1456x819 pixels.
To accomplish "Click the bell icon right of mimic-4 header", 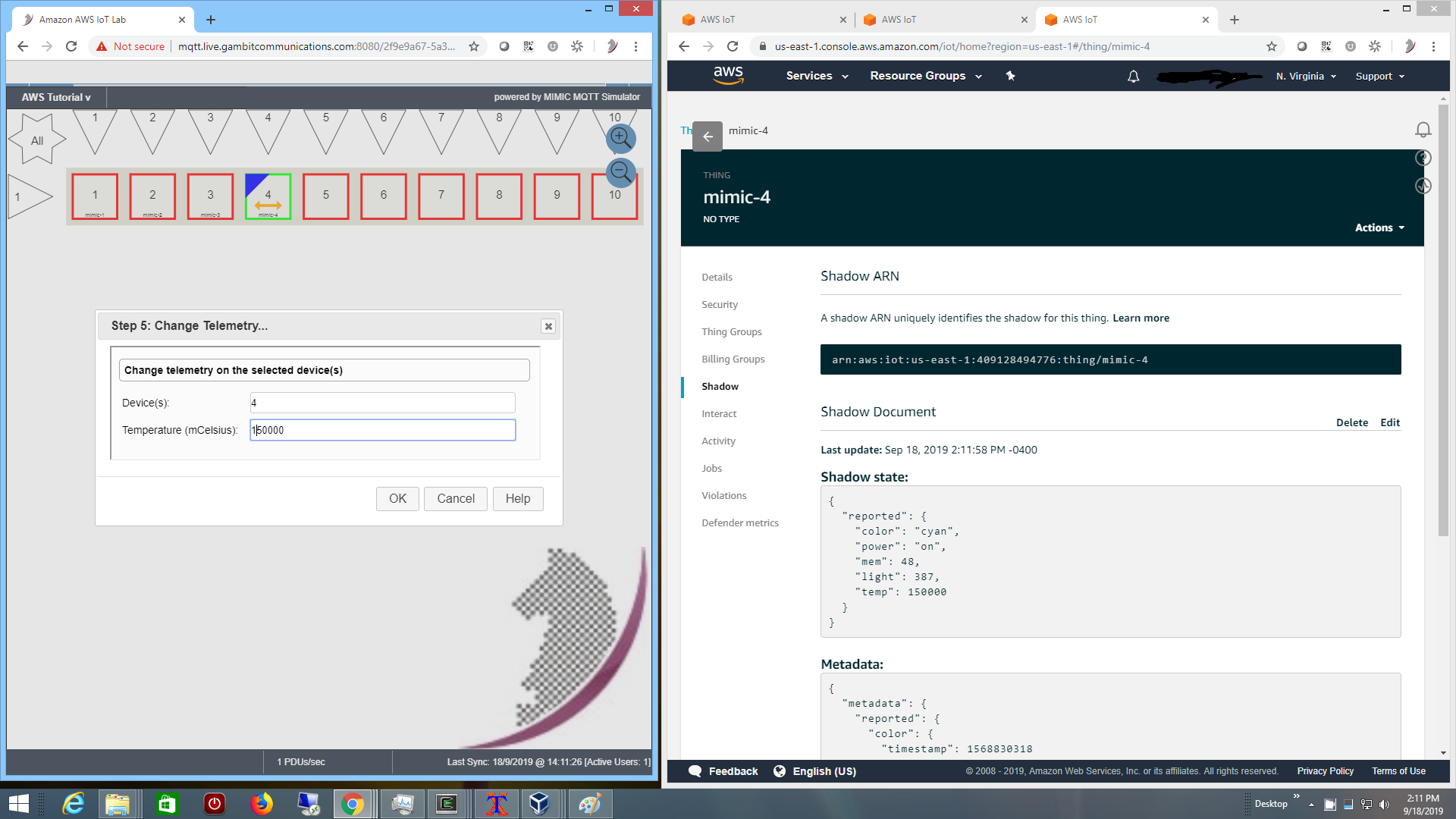I will [x=1423, y=130].
